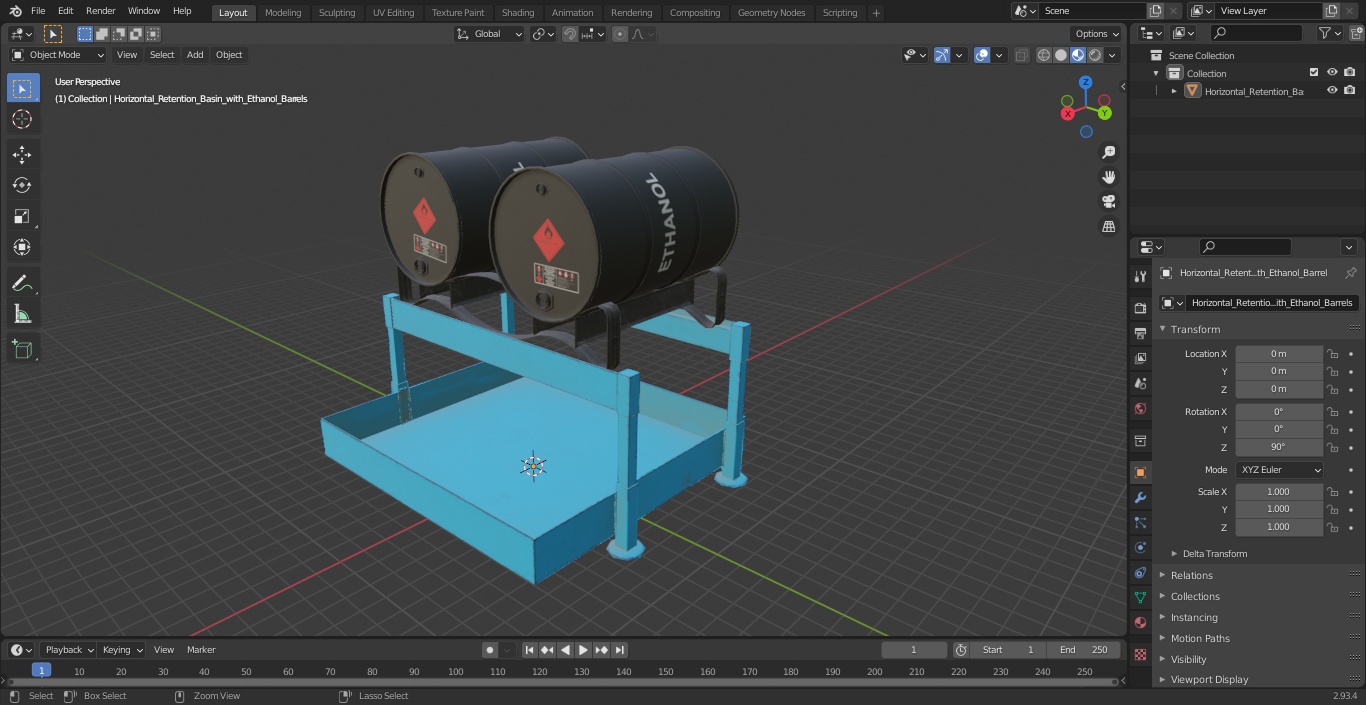Switch to Rendered viewport shading
This screenshot has height=705, width=1366.
click(x=1095, y=55)
